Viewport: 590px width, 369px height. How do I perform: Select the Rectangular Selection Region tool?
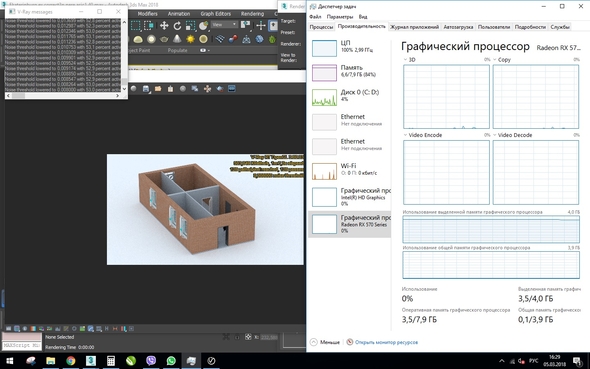pyautogui.click(x=135, y=26)
